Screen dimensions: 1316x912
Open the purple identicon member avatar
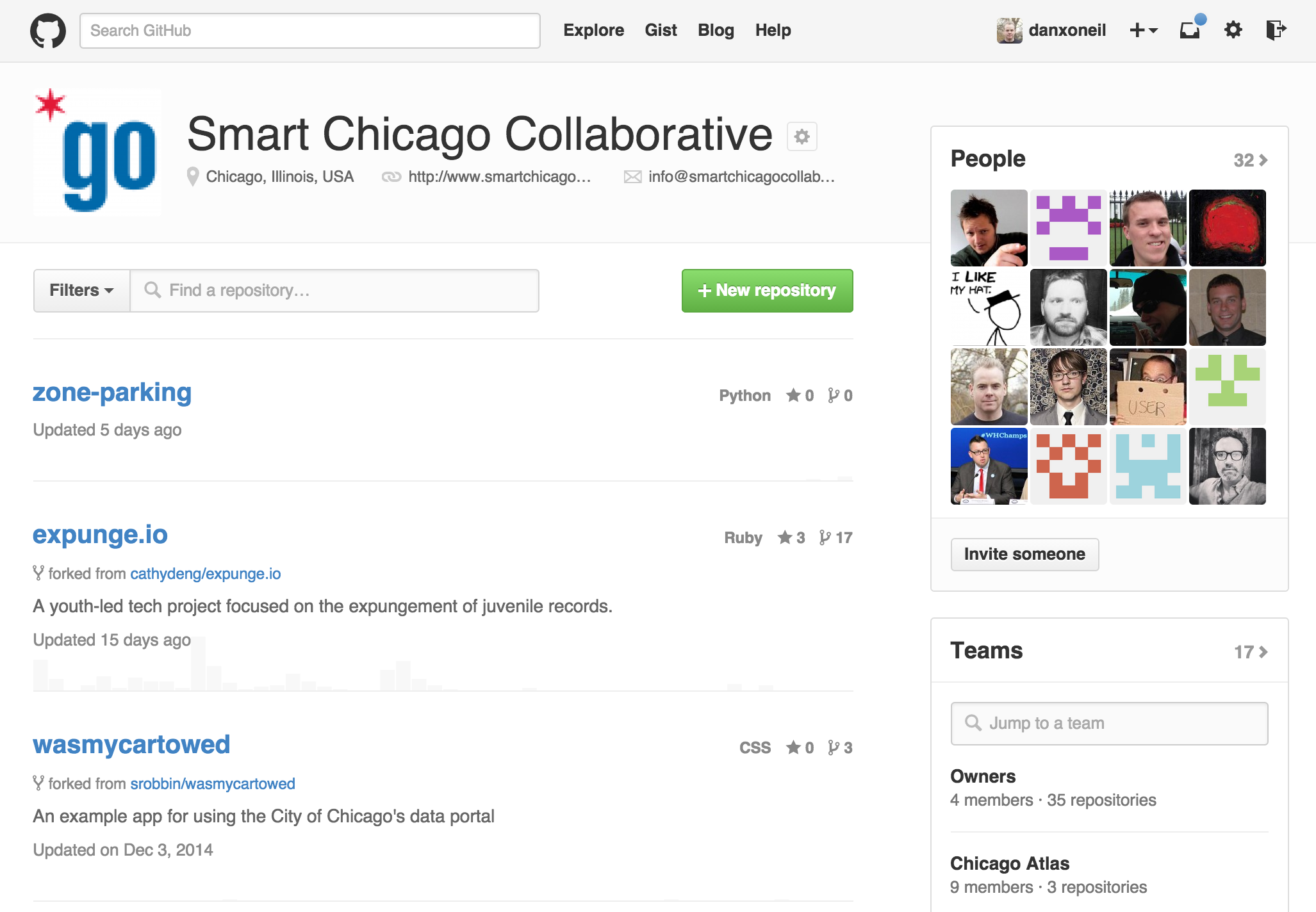(1069, 228)
